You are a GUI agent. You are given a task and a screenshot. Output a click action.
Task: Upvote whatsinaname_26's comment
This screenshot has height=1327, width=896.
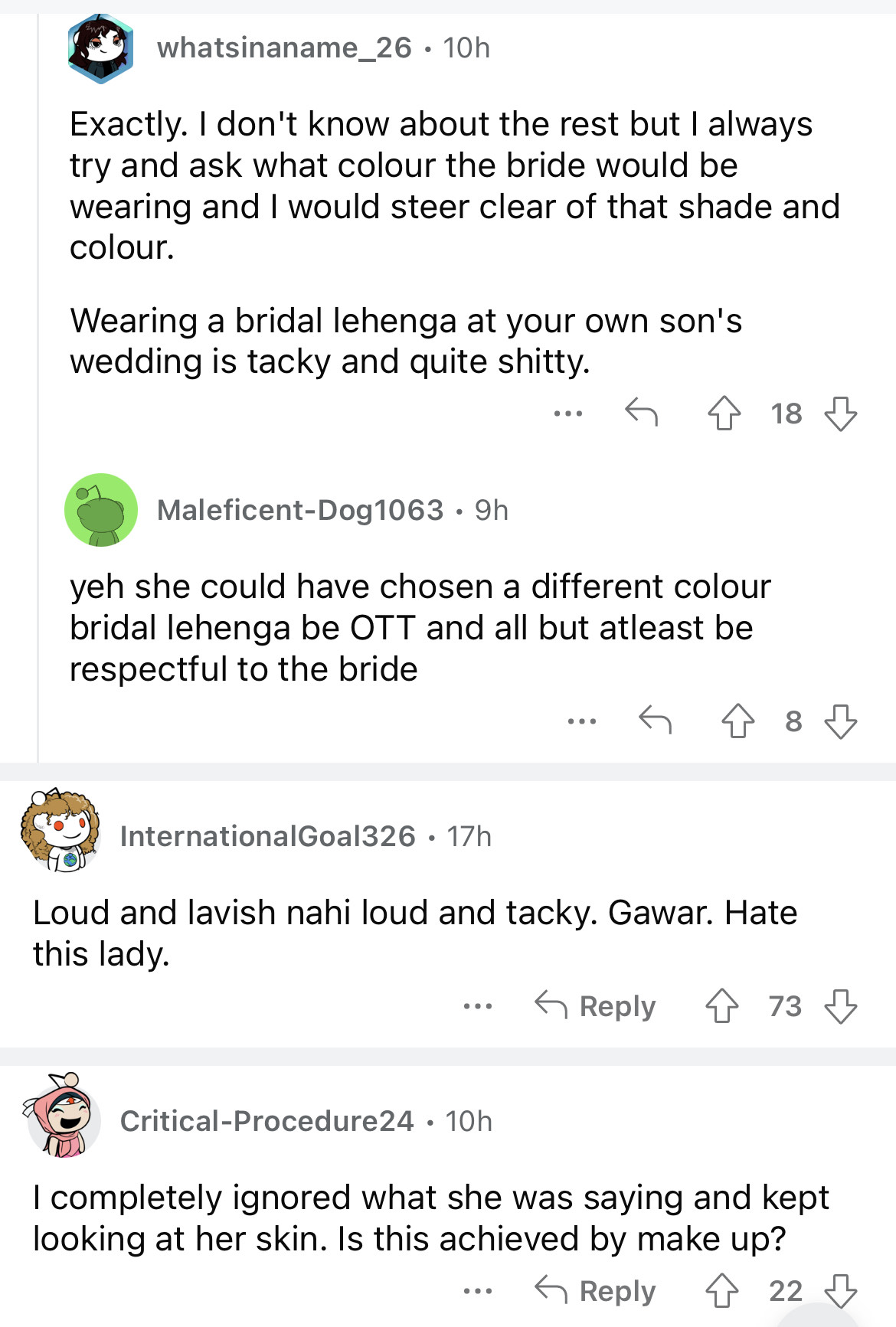[x=724, y=414]
